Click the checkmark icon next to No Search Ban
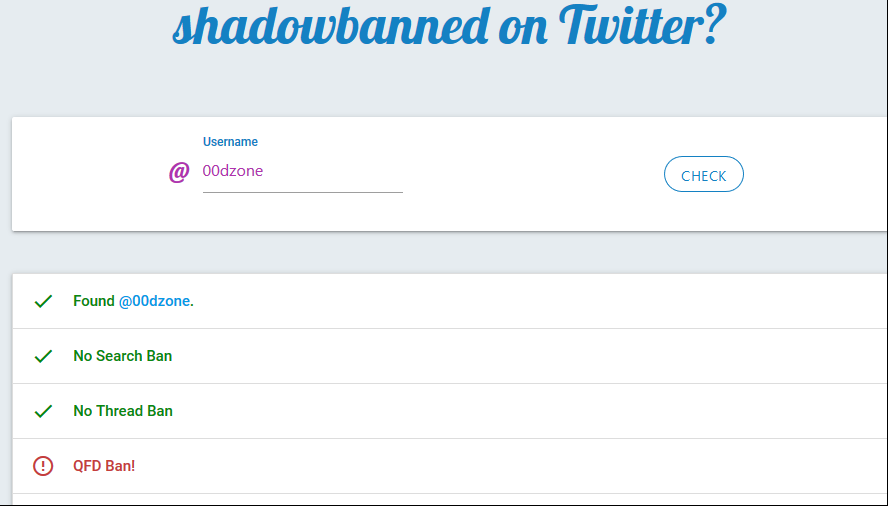 43,356
